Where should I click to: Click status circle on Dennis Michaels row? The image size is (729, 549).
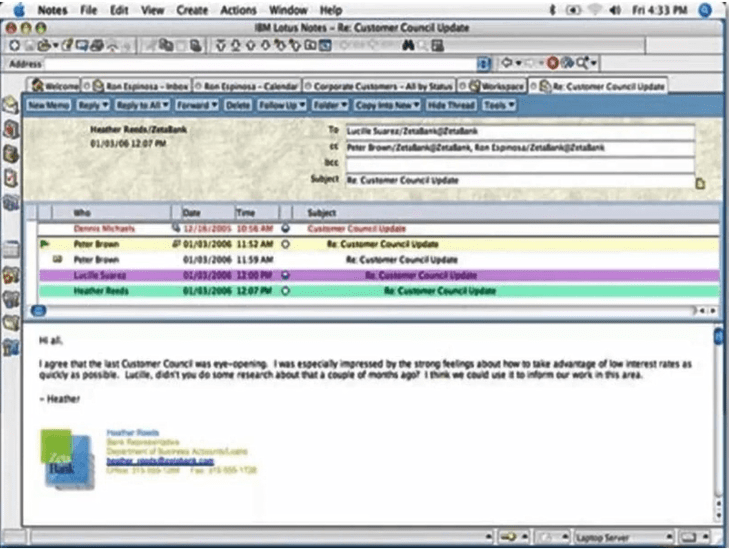(286, 229)
